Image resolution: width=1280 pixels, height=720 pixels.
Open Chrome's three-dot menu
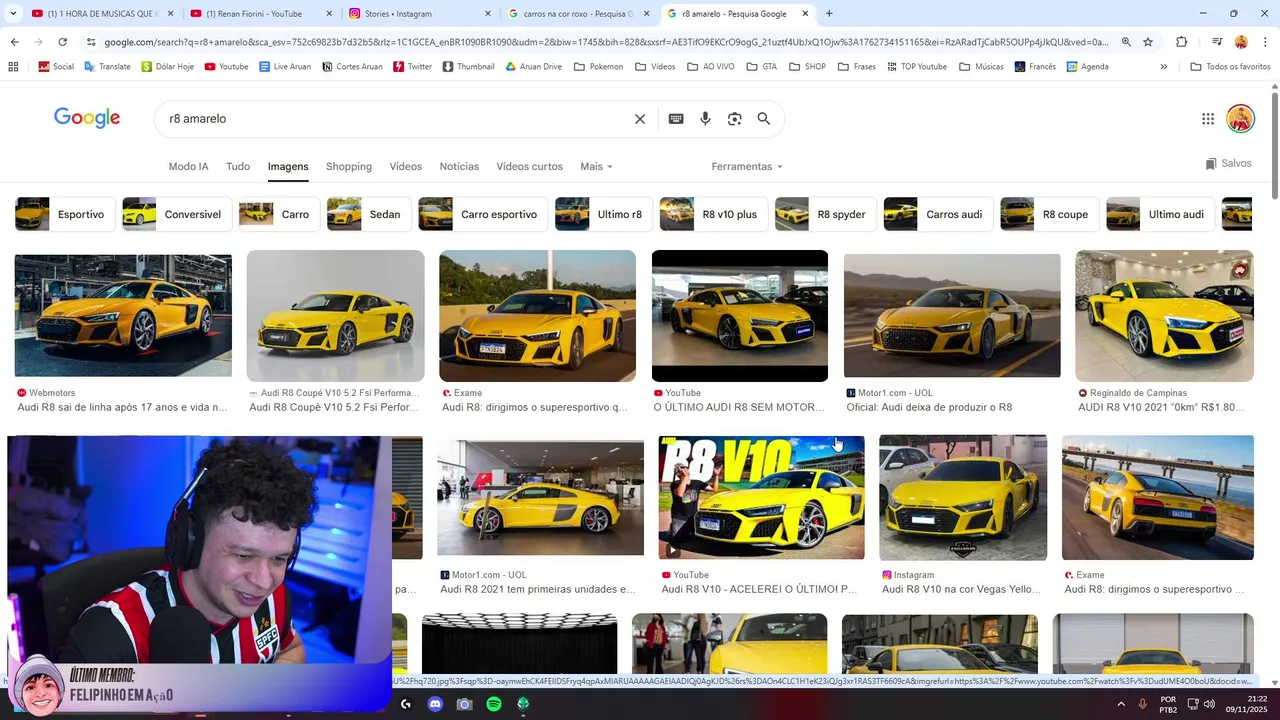[x=1264, y=42]
